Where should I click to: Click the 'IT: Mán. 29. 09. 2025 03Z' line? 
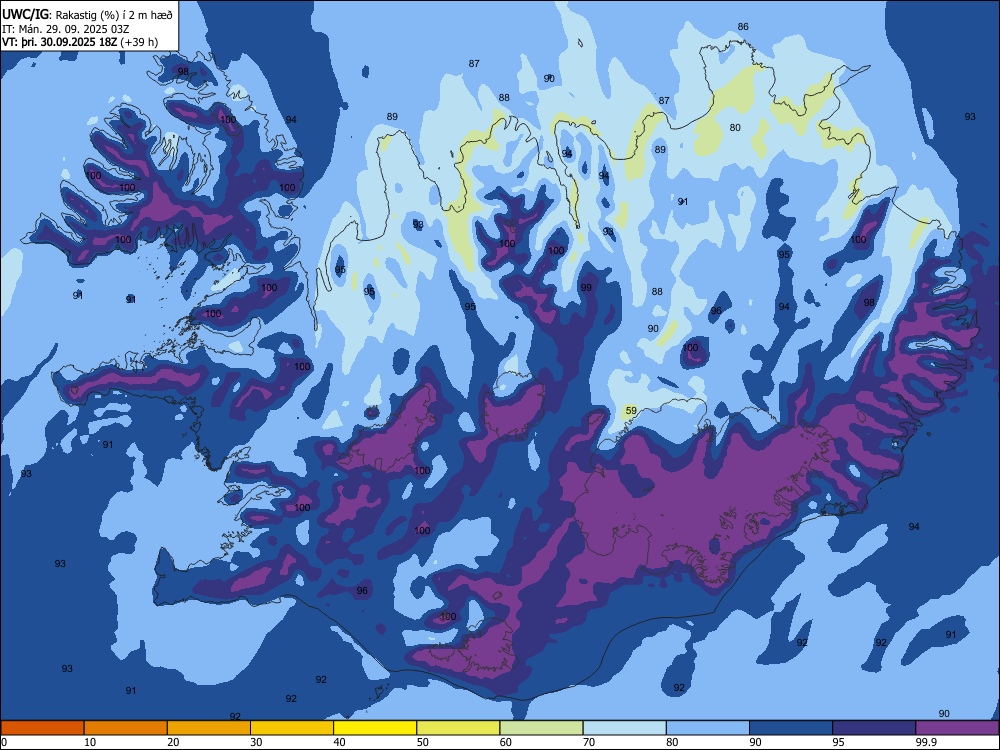pyautogui.click(x=65, y=29)
